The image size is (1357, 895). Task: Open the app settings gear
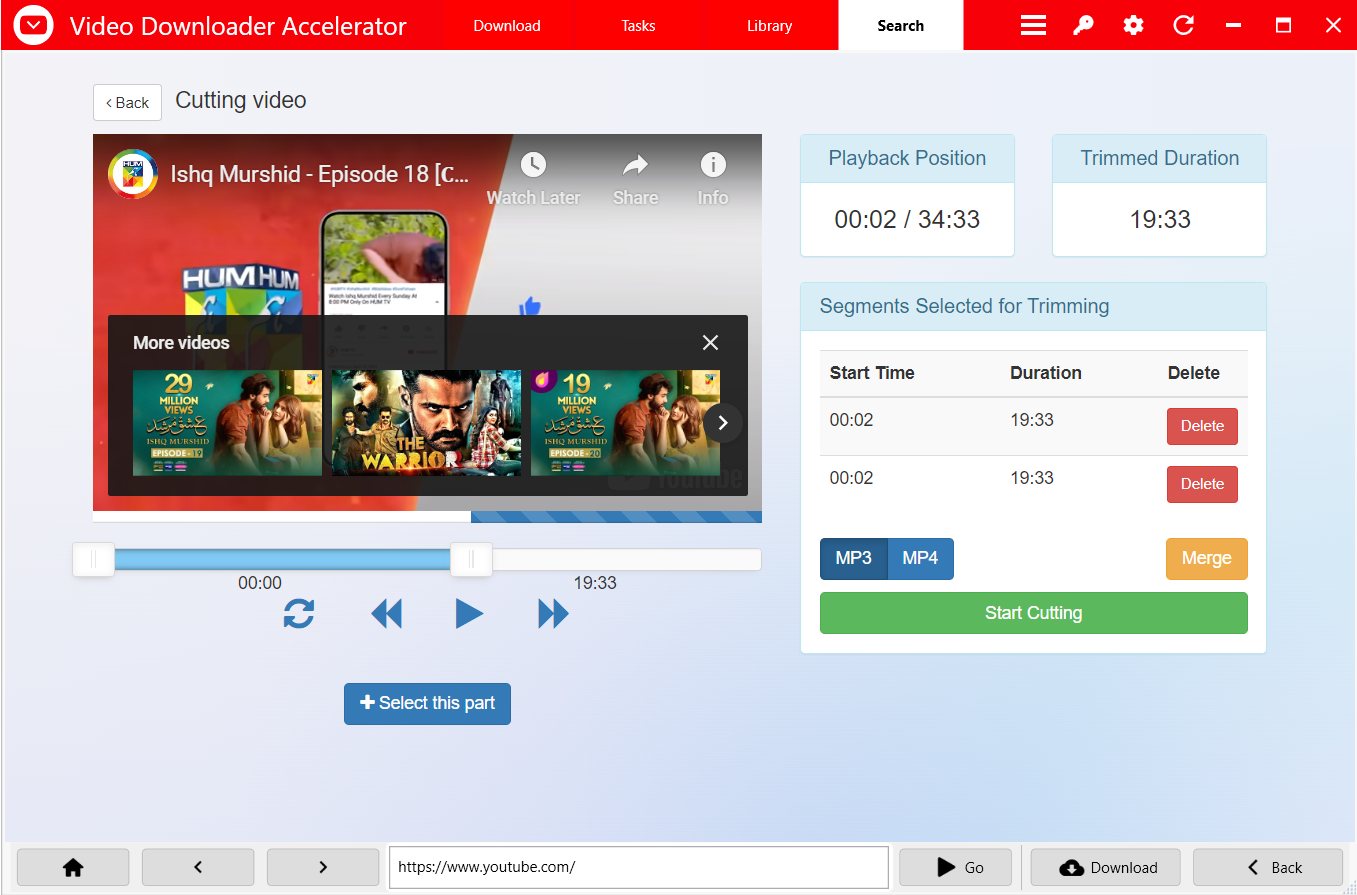click(1133, 25)
